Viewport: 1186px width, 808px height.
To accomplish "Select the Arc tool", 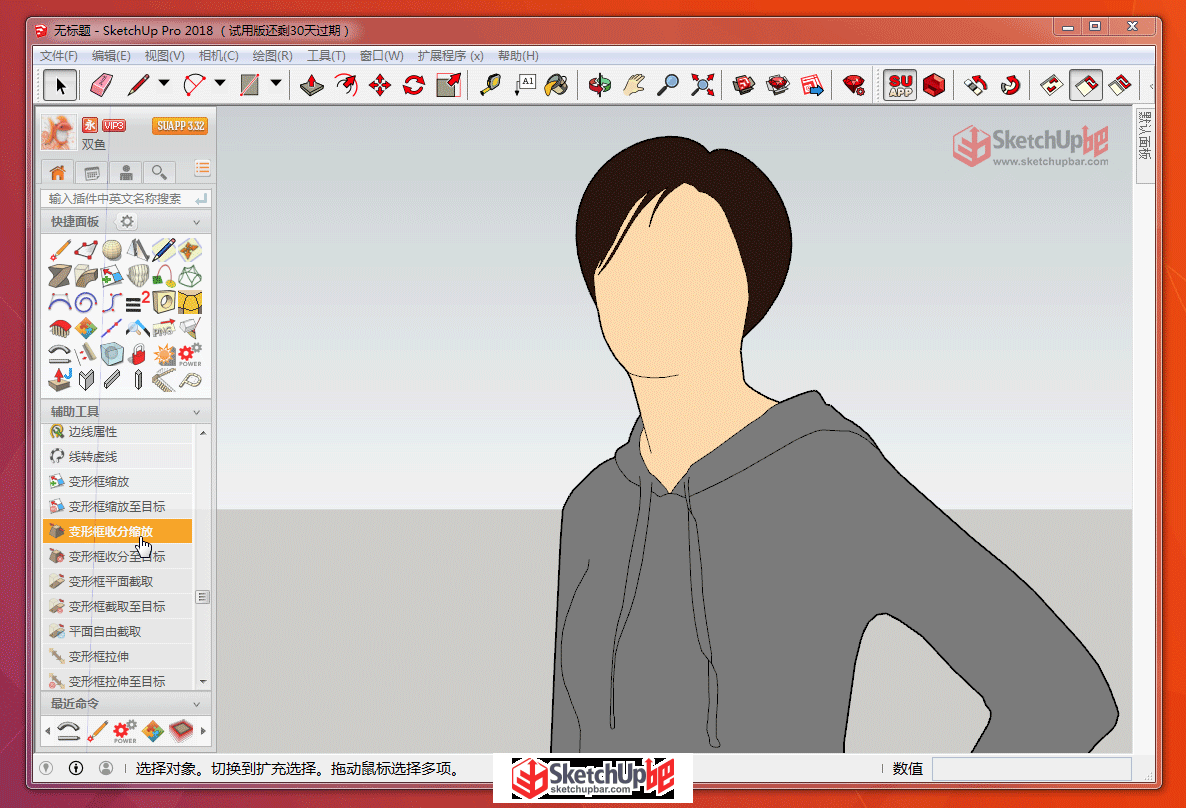I will pos(194,85).
